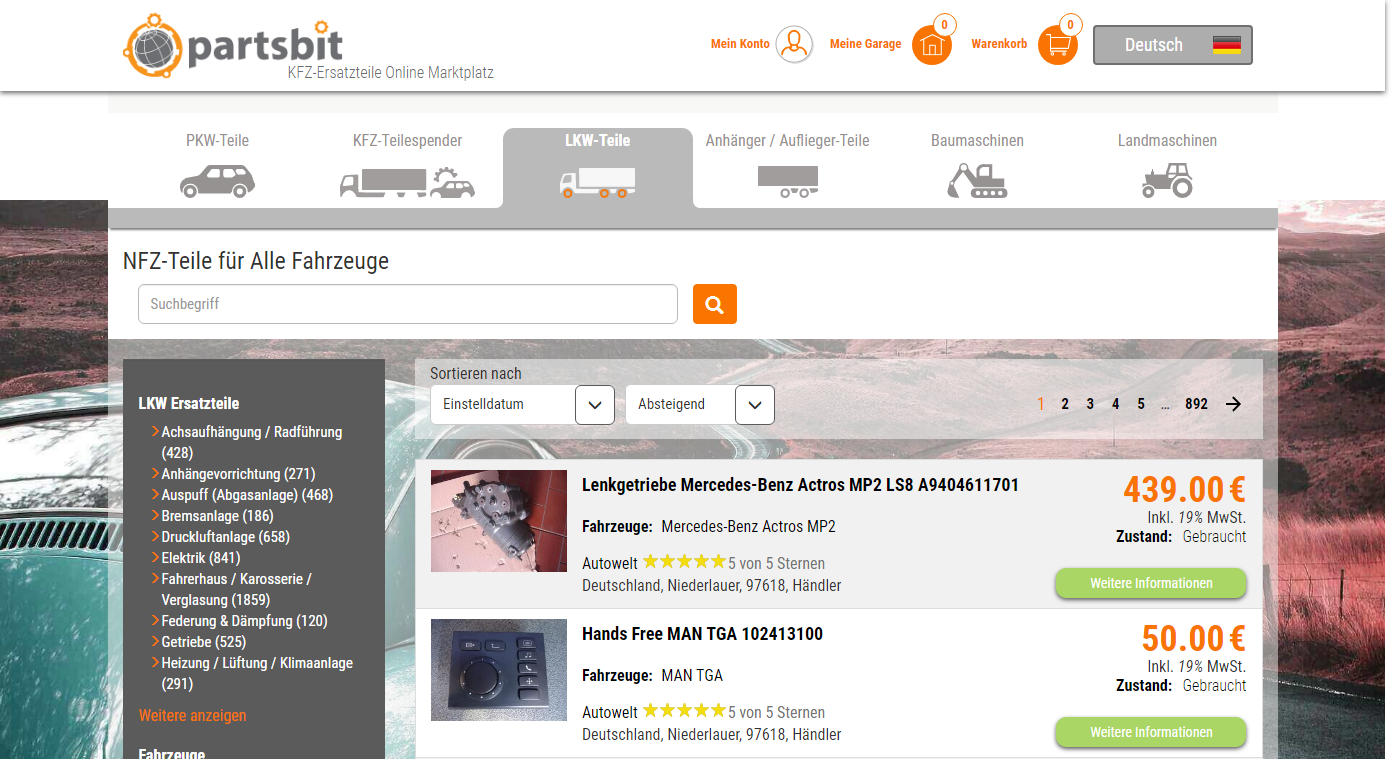Open Hands Free MAN TGA title

702,634
